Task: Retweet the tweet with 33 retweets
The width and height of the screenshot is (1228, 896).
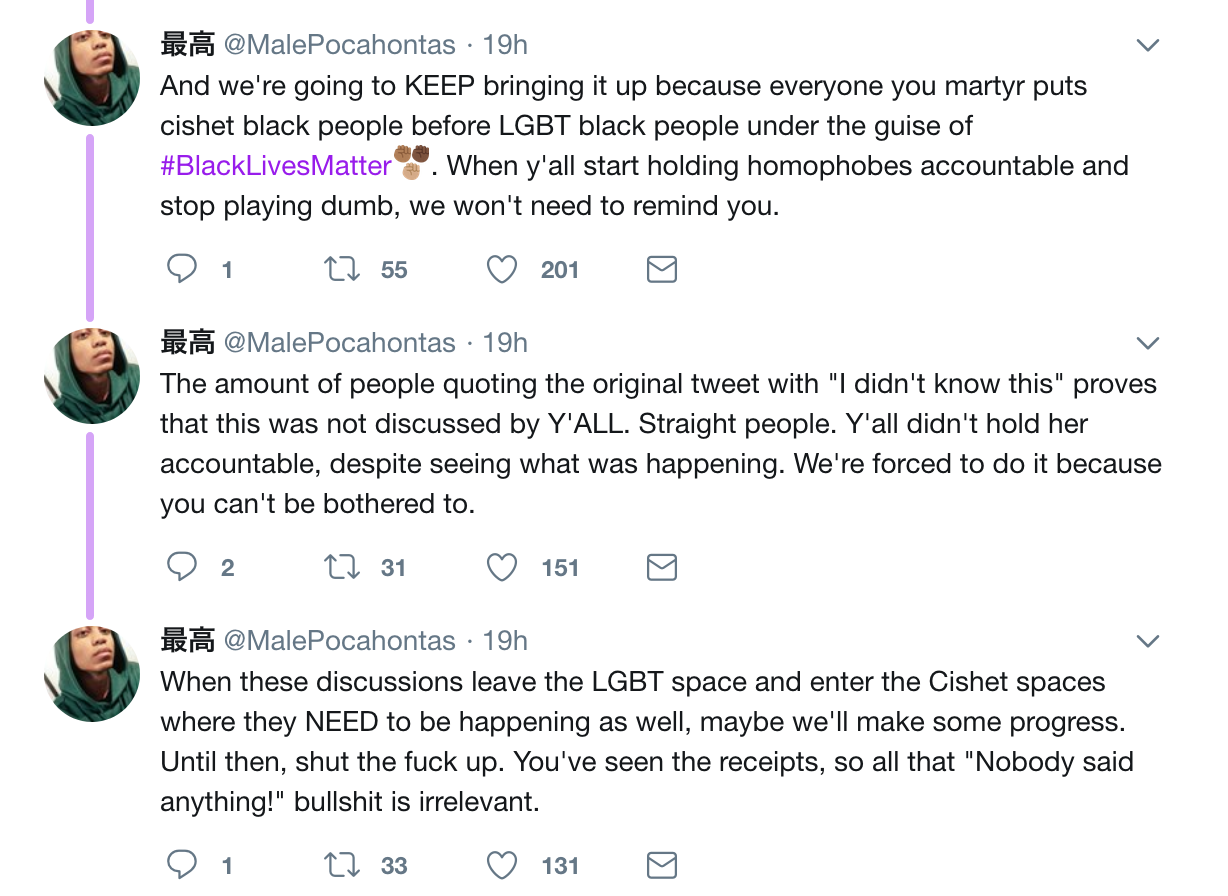Action: click(342, 865)
